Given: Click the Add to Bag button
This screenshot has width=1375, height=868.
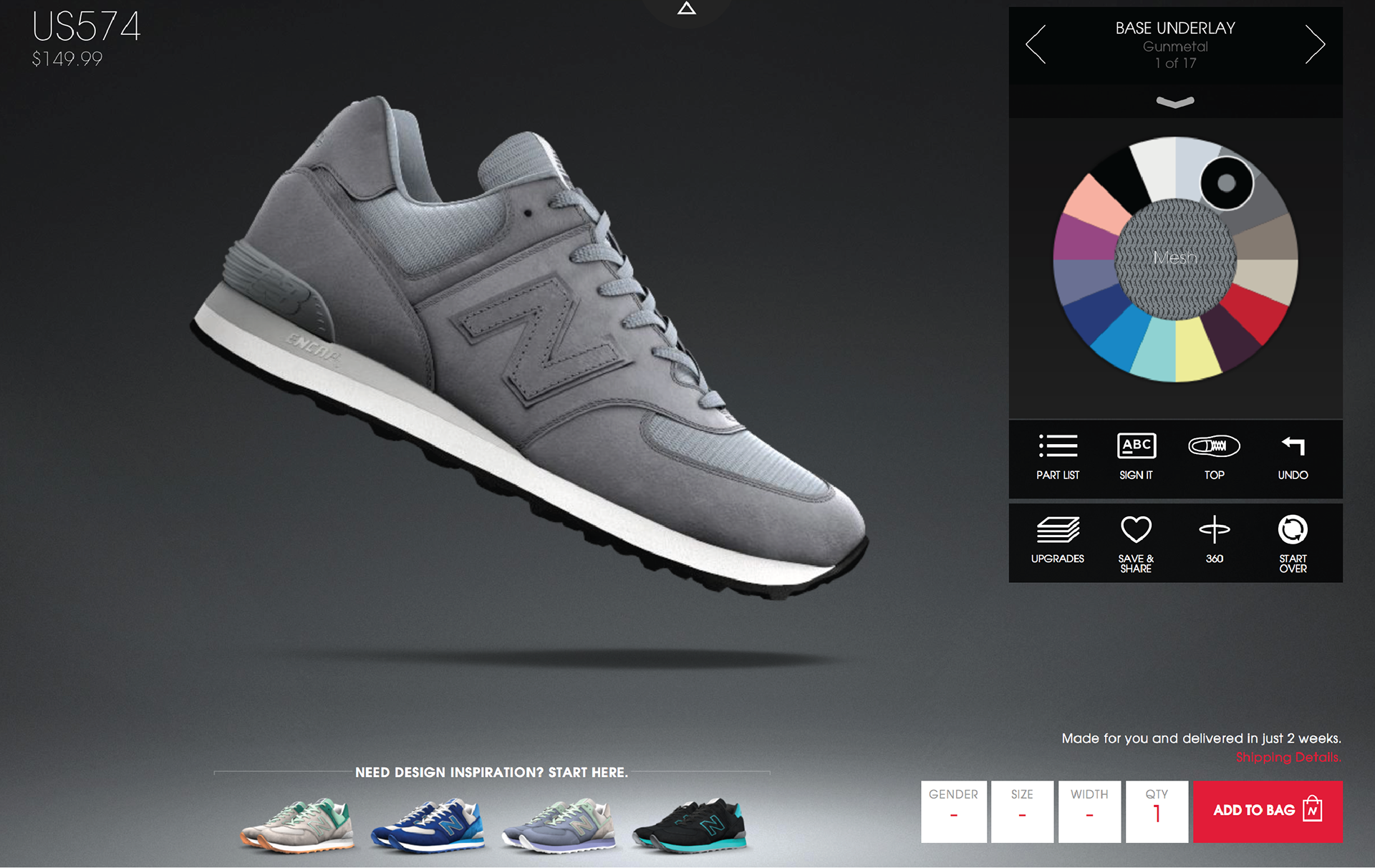Looking at the screenshot, I should (x=1268, y=811).
